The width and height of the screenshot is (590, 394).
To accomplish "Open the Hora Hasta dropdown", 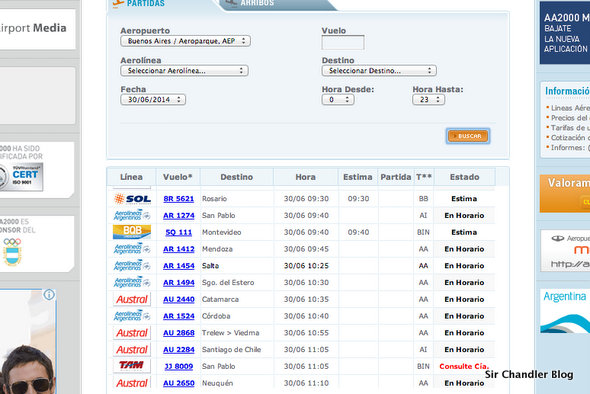I will pos(429,100).
